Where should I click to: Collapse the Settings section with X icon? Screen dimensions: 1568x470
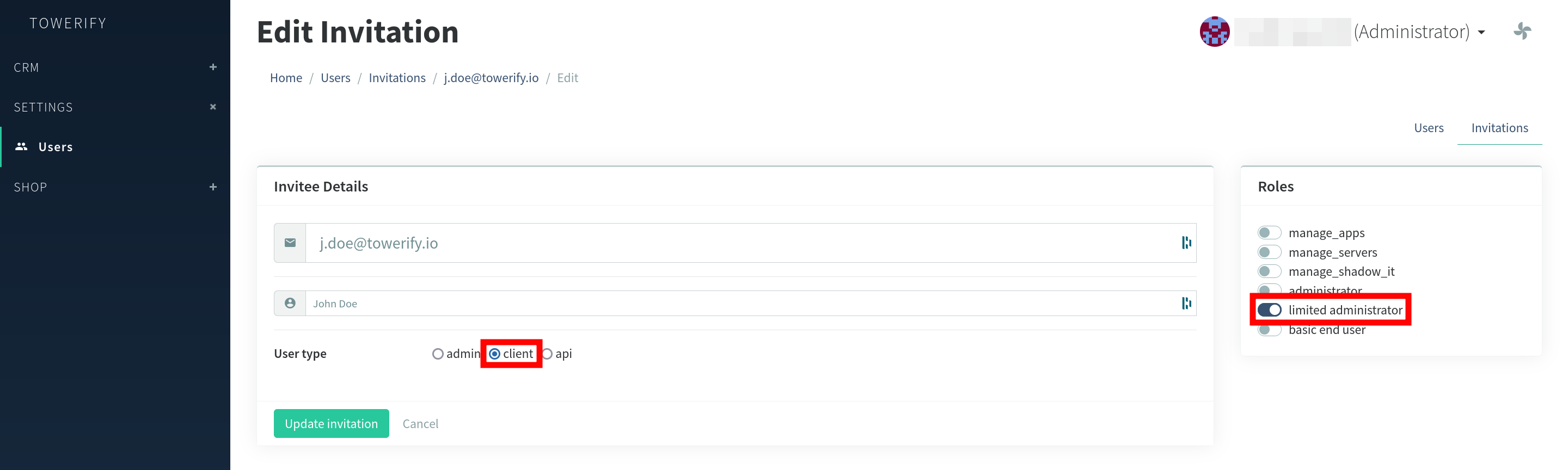coord(213,107)
